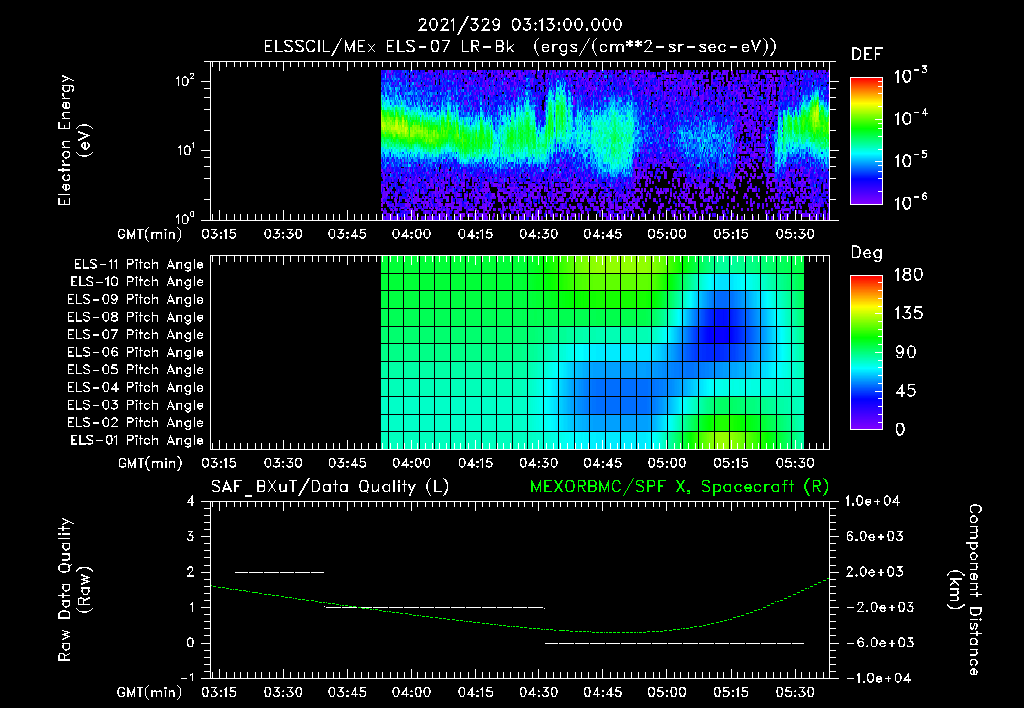Pick the Deg pitch angle color scale bar
The image size is (1024, 708).
866,352
